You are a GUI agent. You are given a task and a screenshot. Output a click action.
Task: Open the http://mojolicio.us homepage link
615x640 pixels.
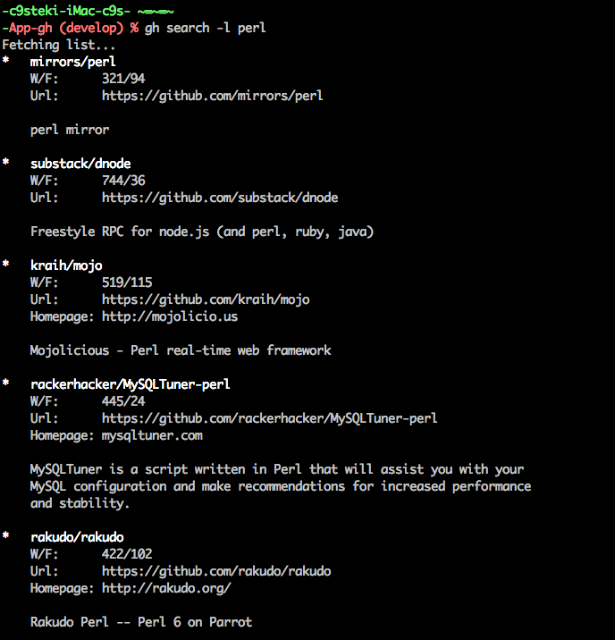pos(170,317)
